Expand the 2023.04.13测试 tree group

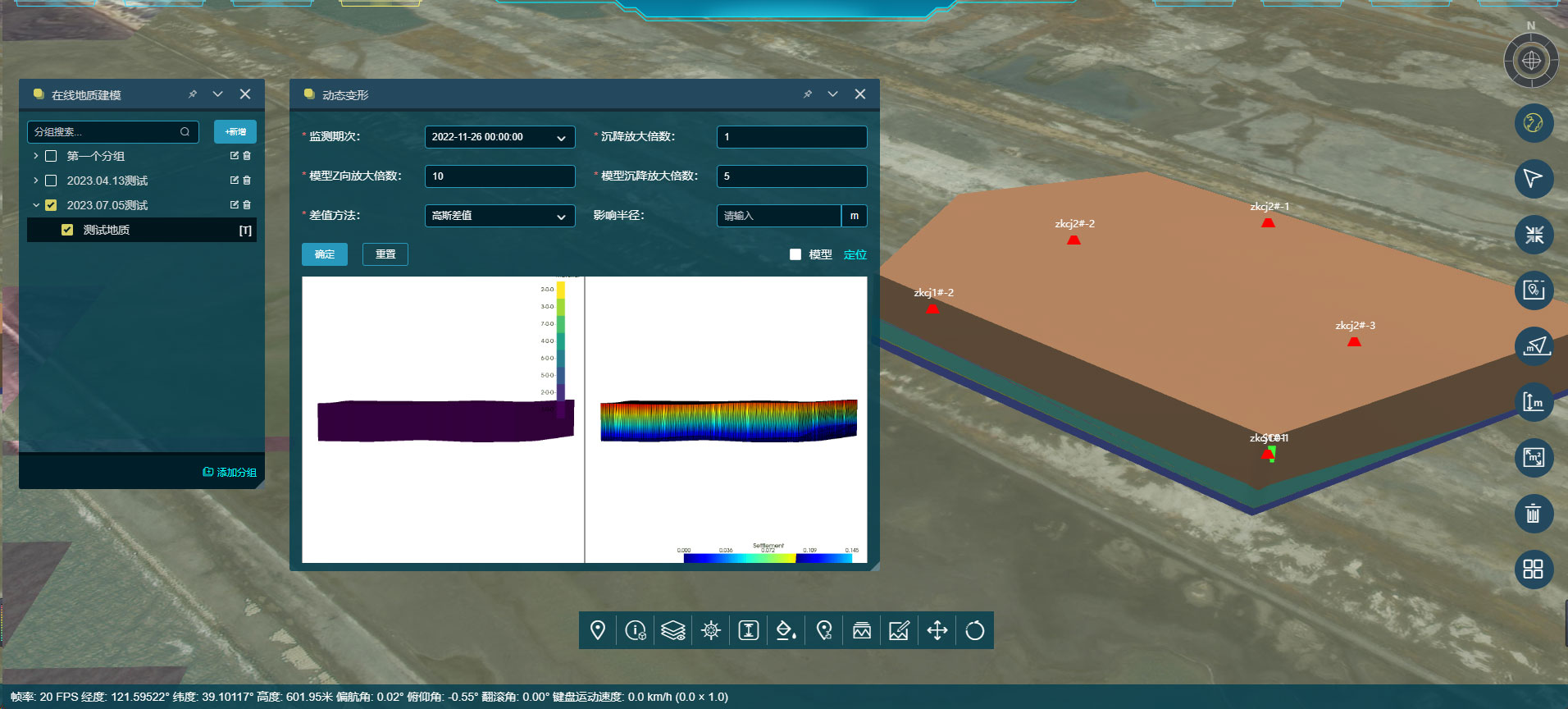click(x=36, y=181)
